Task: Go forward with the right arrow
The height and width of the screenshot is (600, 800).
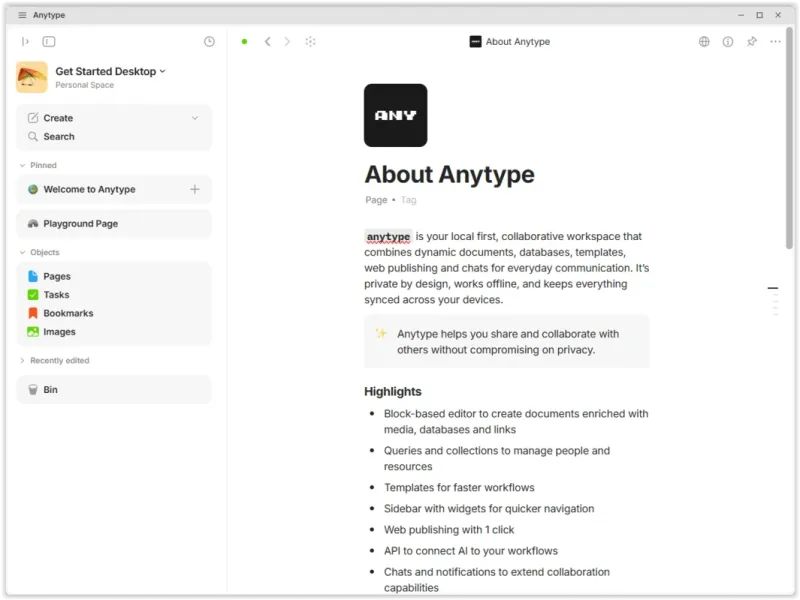Action: pos(287,41)
